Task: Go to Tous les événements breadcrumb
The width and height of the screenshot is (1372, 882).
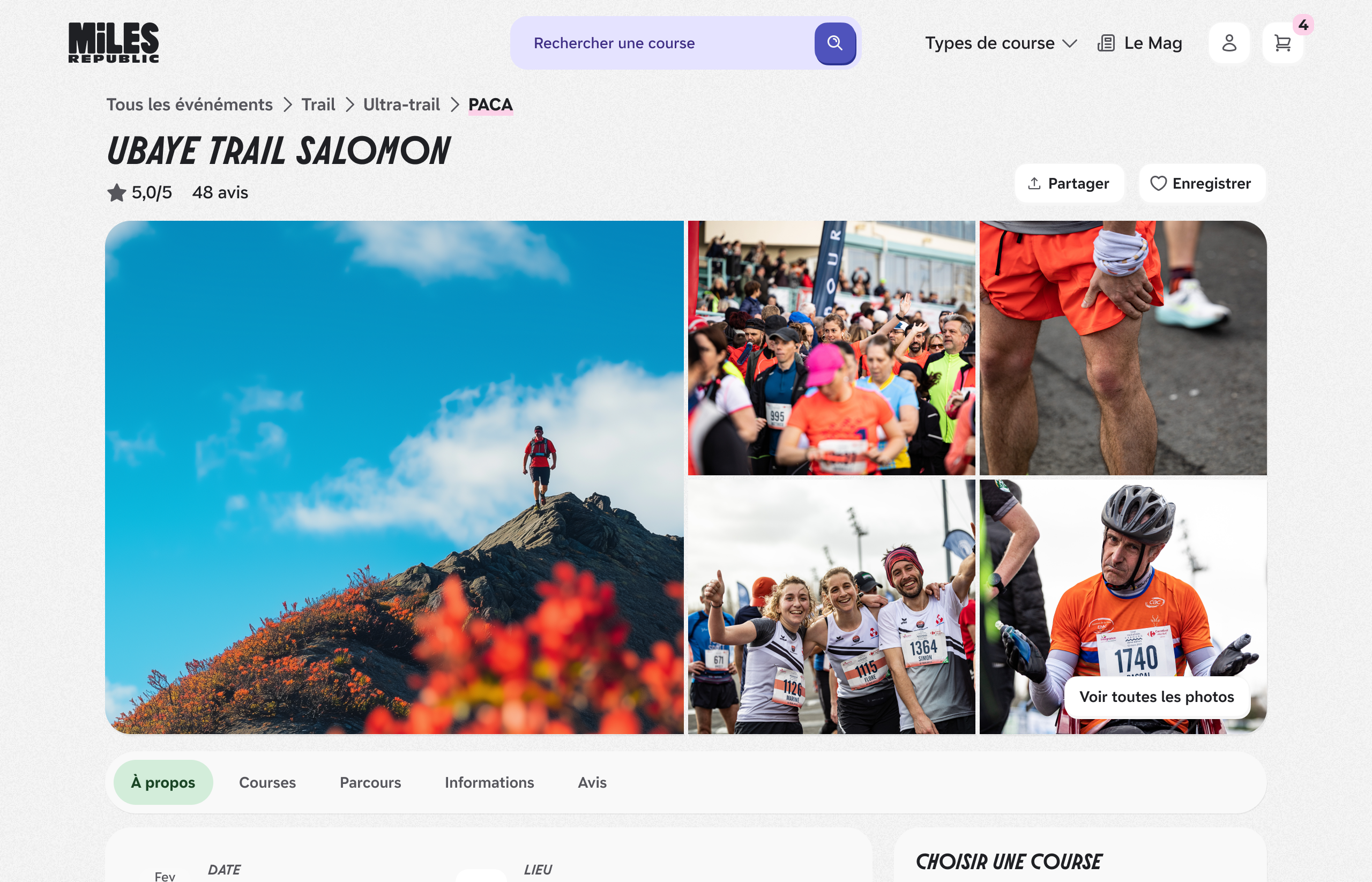Action: pos(190,105)
